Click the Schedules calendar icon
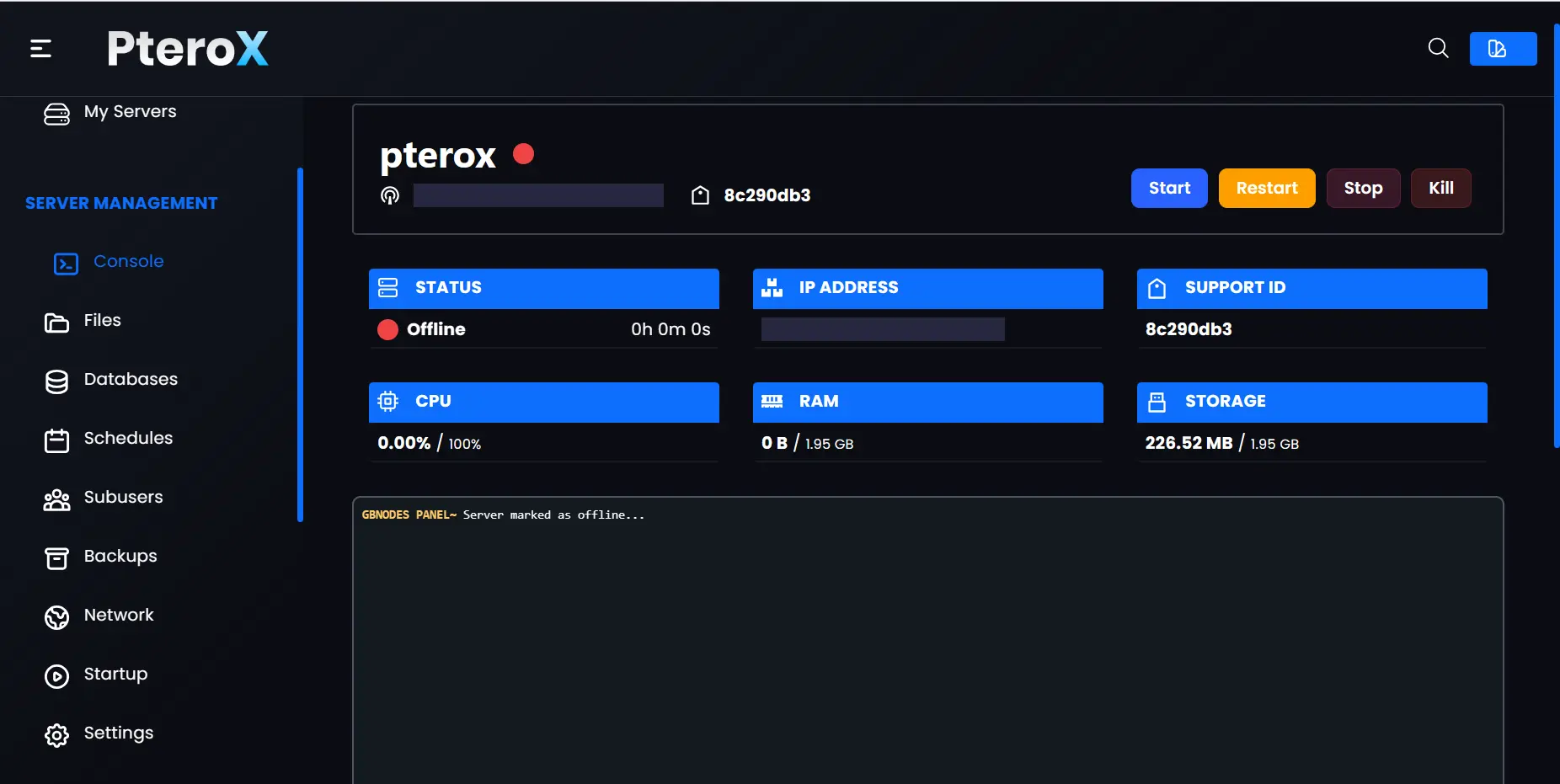 pyautogui.click(x=56, y=440)
